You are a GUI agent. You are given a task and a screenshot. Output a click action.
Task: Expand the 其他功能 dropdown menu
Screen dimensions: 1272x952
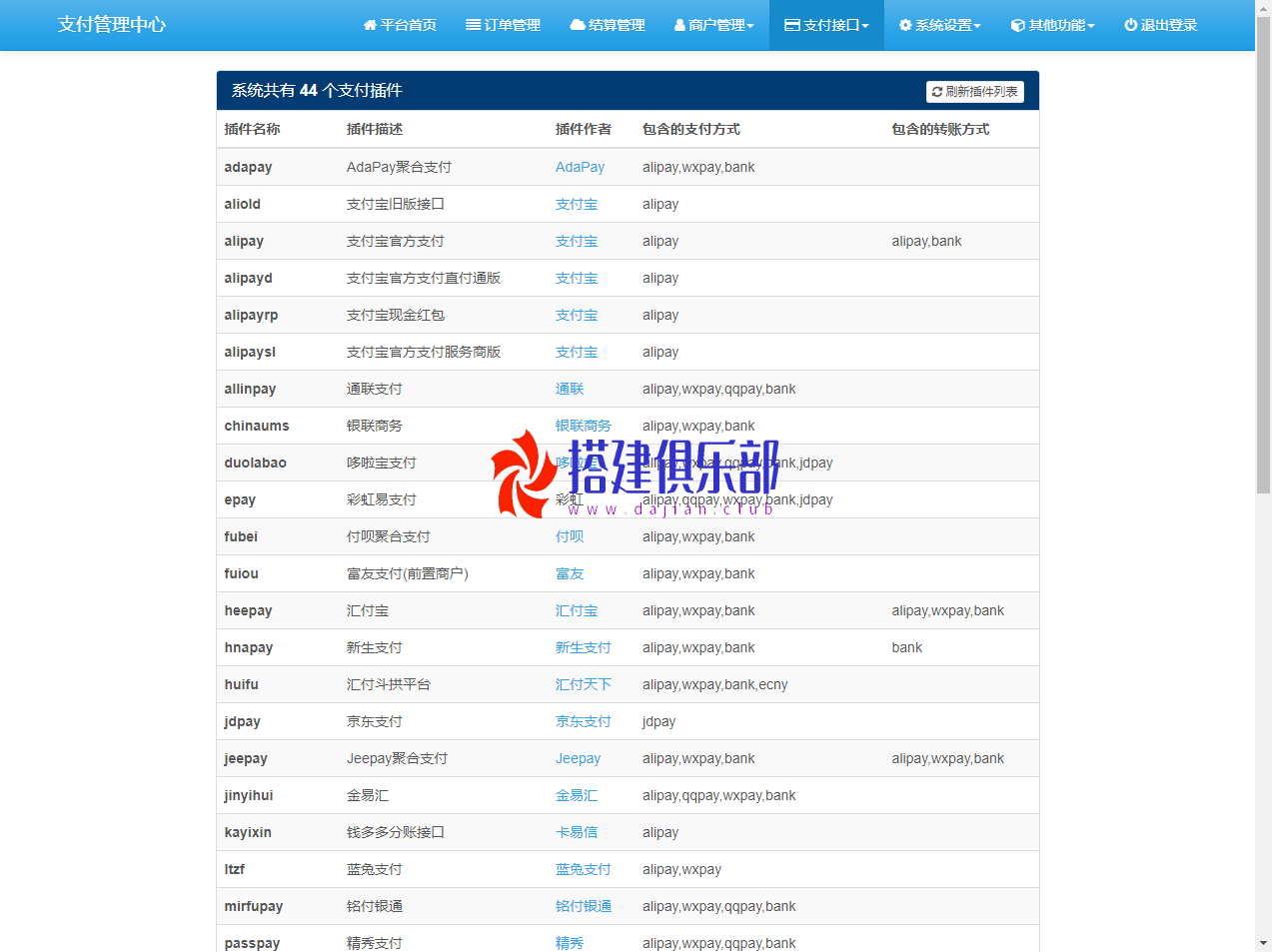pos(1052,25)
